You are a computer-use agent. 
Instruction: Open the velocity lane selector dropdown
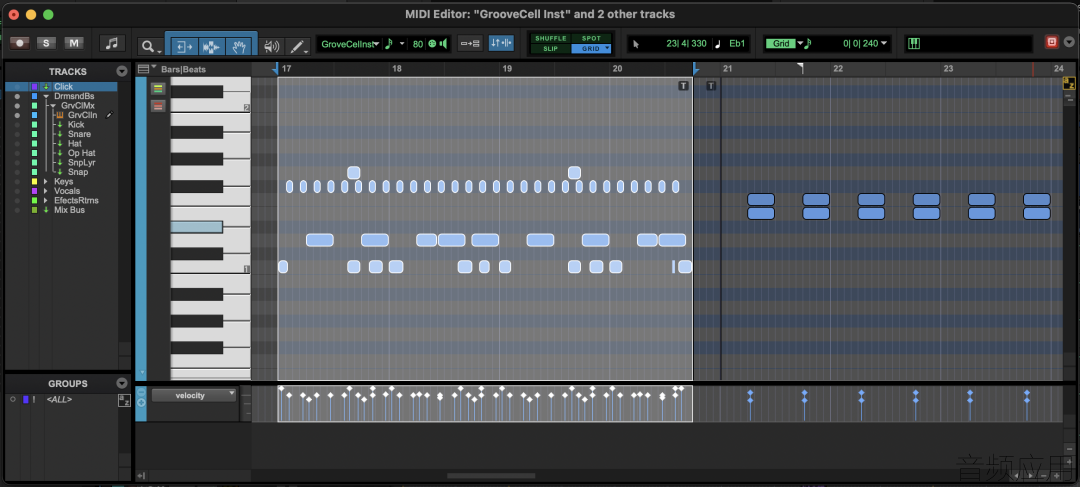pos(194,395)
